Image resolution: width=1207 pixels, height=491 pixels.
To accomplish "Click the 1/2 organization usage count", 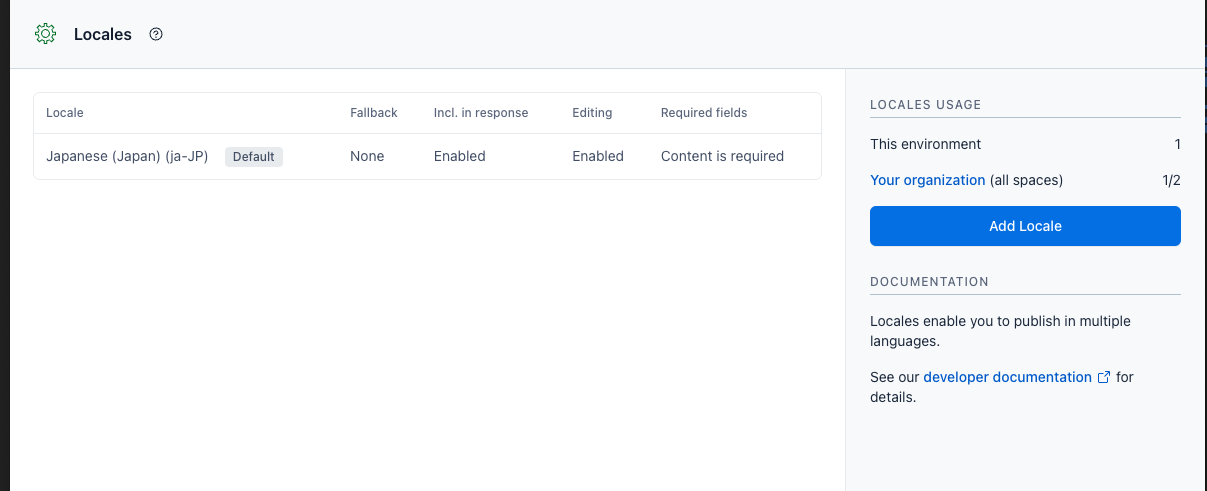I will point(1171,180).
